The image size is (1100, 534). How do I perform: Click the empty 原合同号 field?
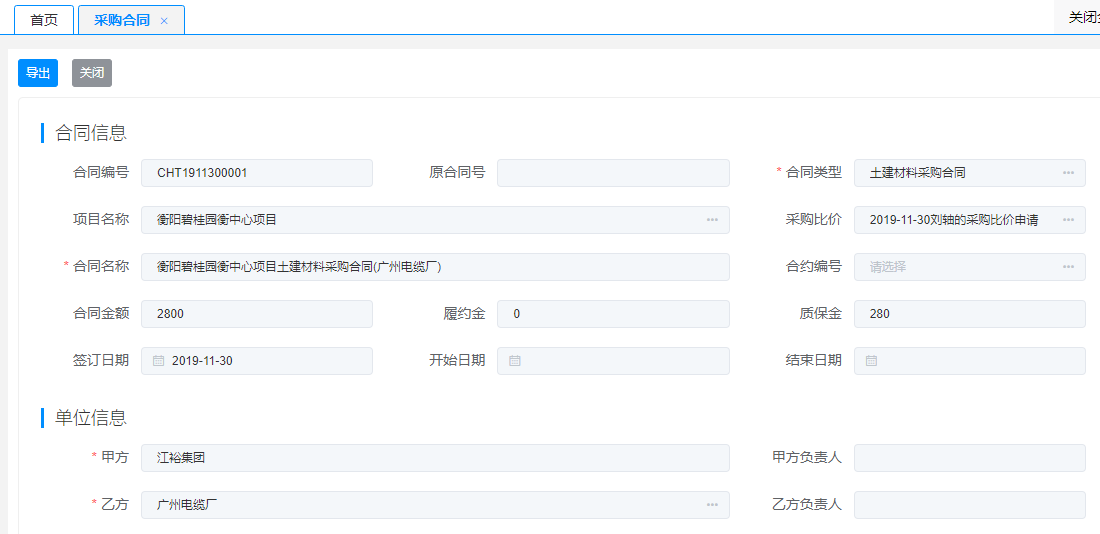point(613,173)
